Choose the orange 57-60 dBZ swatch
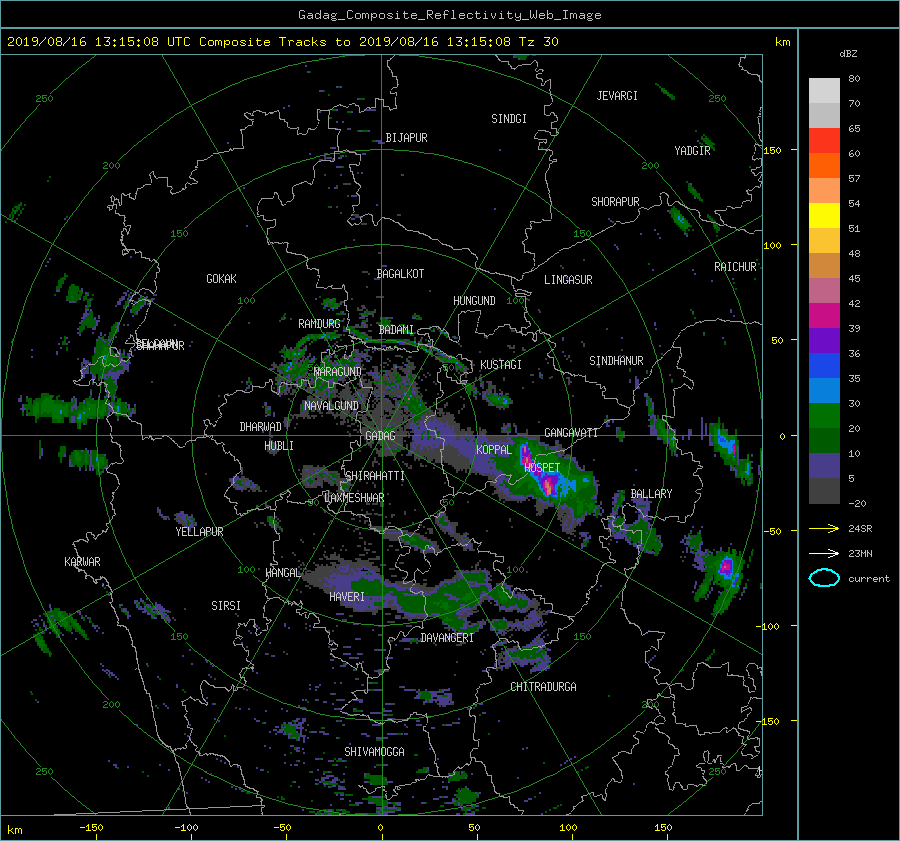The width and height of the screenshot is (900, 841). pos(824,166)
